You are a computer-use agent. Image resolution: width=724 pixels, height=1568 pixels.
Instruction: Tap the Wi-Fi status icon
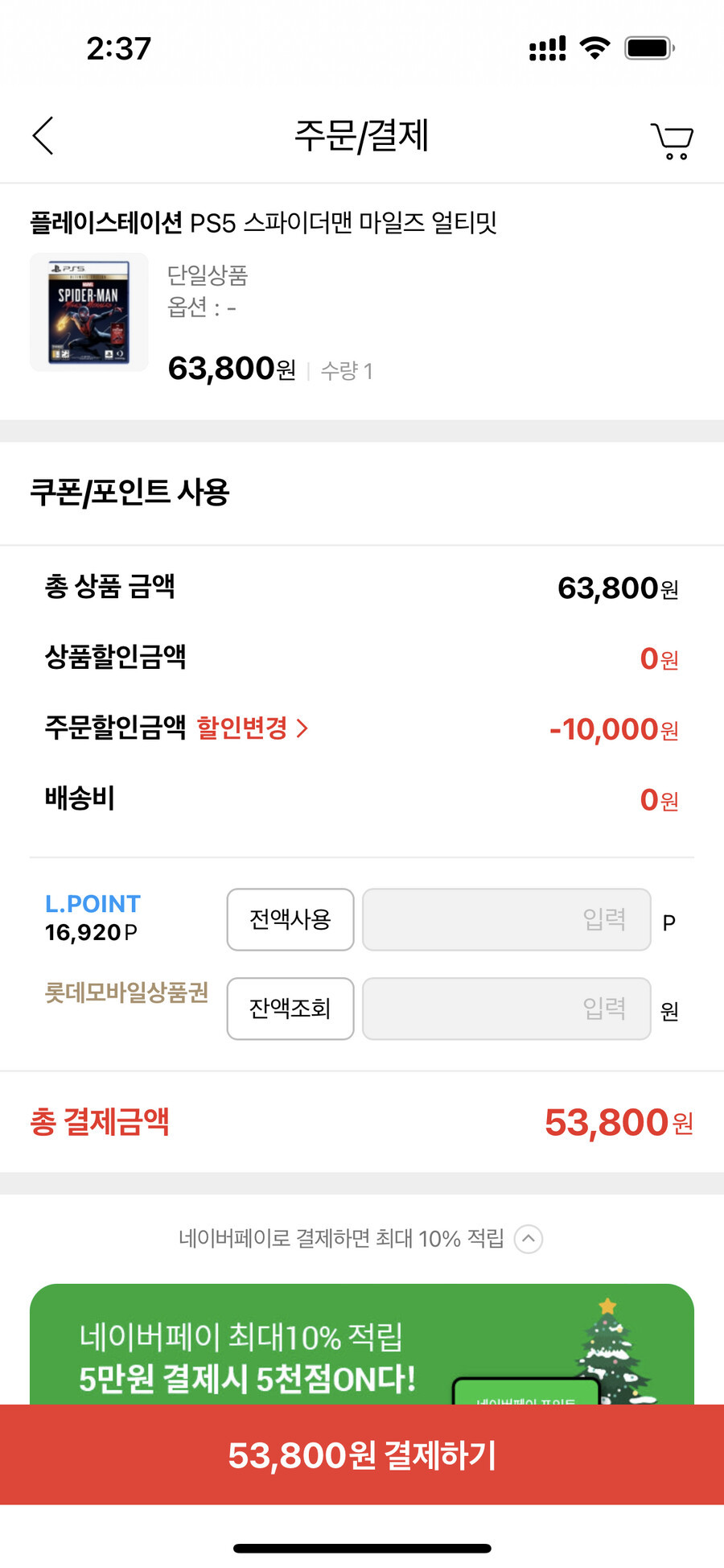595,48
